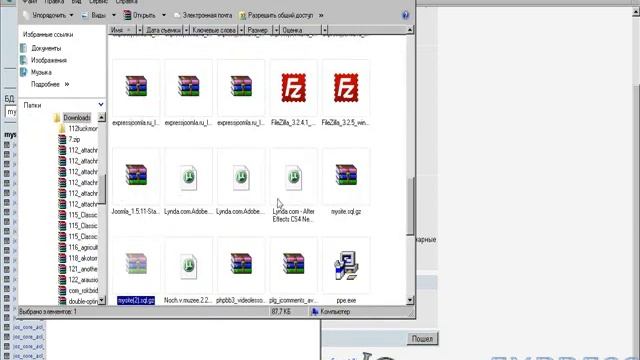Sort by Дата съемки column header

pos(163,30)
